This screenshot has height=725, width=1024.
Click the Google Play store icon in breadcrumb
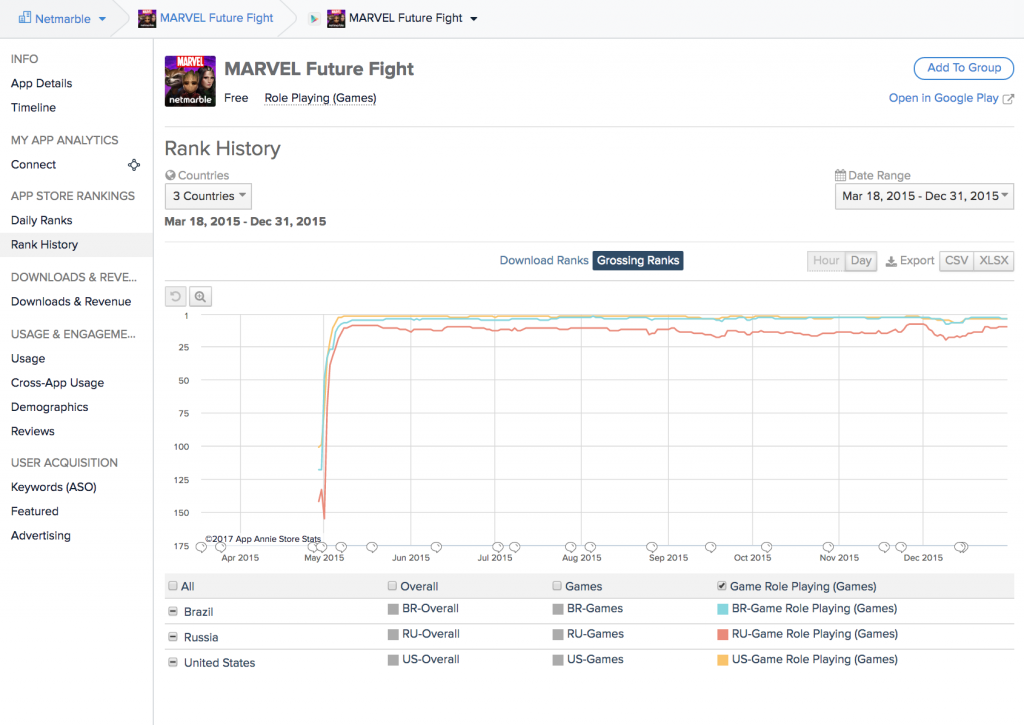(314, 19)
